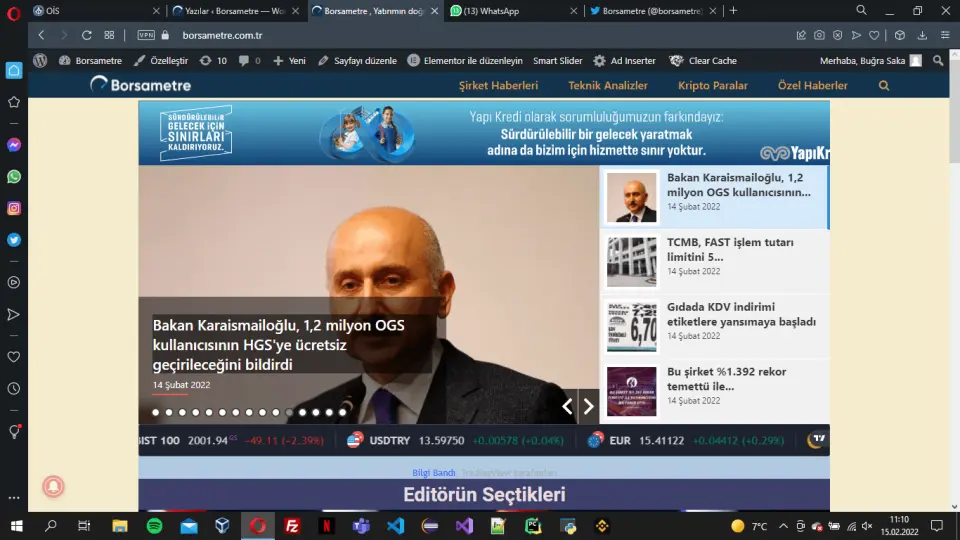Viewport: 960px width, 540px height.
Task: Switch to the WhatsApp browser tab
Action: pos(510,10)
